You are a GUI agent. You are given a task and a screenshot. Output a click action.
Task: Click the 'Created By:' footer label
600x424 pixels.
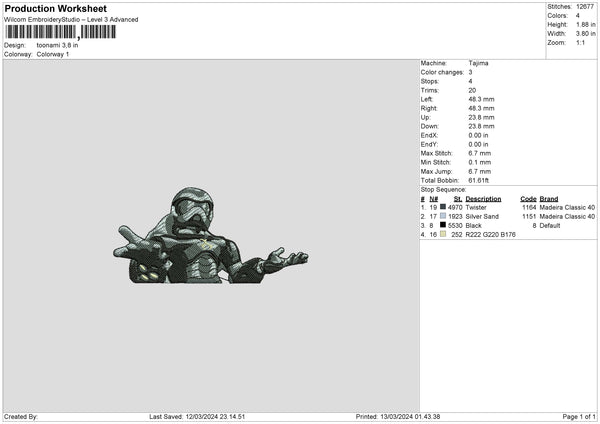pyautogui.click(x=21, y=417)
